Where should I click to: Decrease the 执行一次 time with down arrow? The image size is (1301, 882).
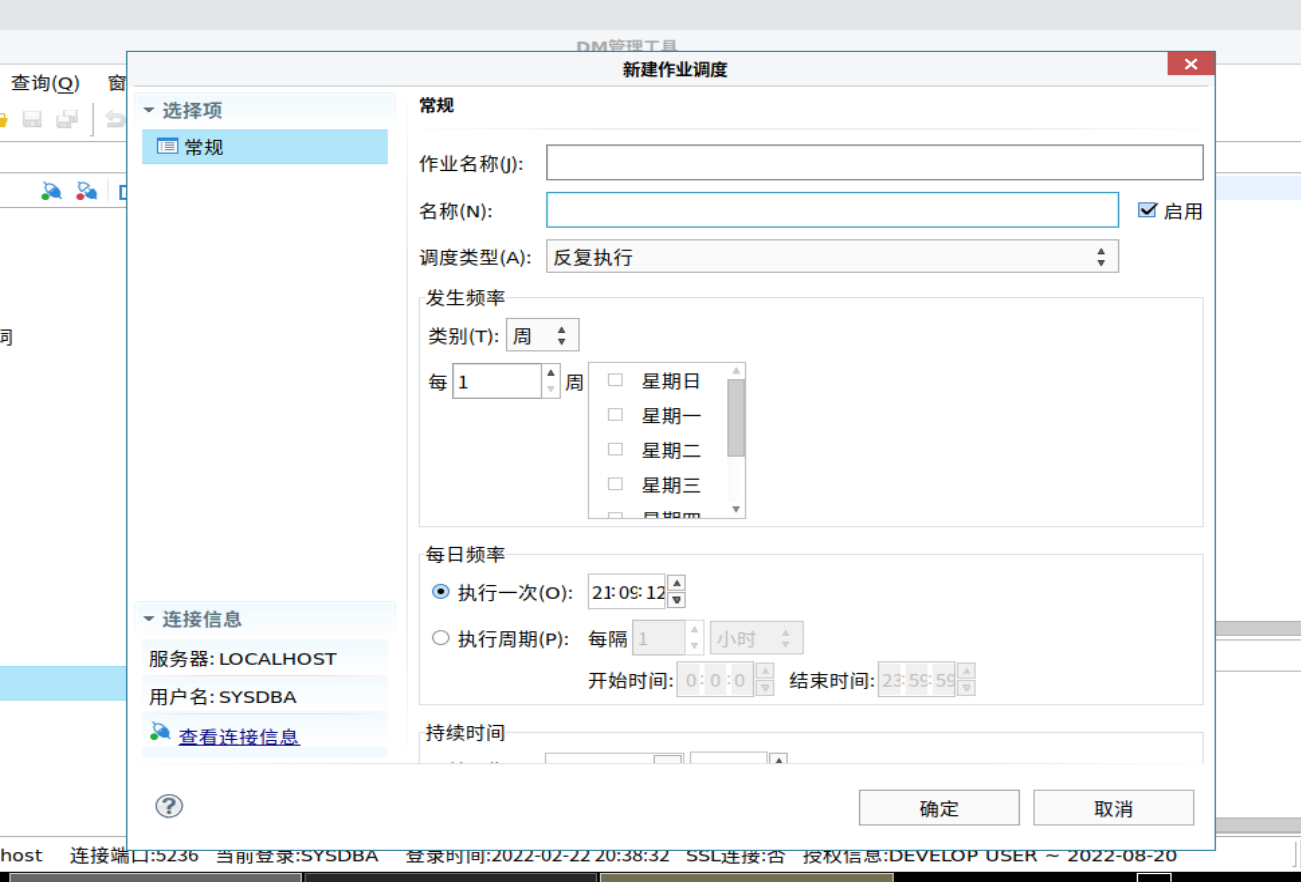click(677, 600)
